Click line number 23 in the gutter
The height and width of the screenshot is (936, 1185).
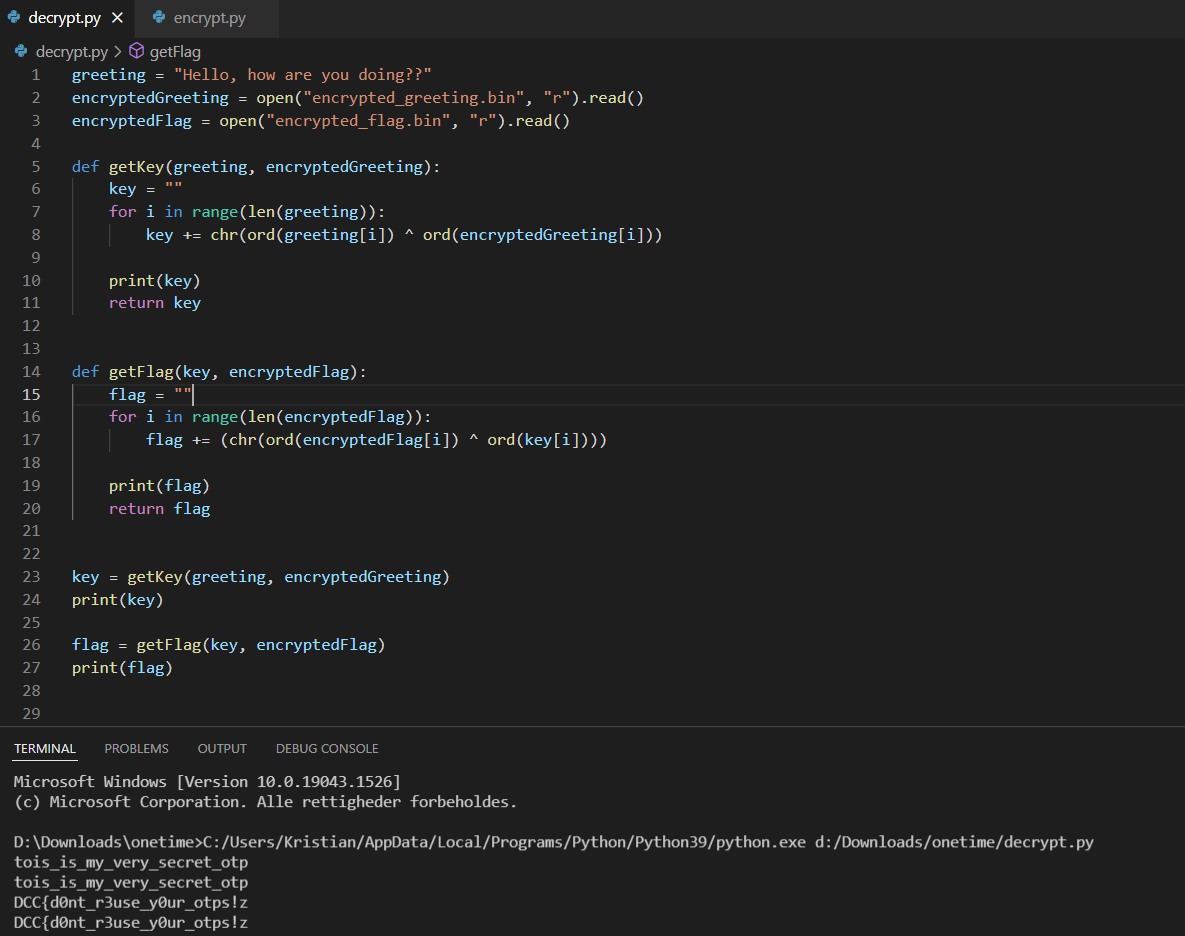point(31,576)
